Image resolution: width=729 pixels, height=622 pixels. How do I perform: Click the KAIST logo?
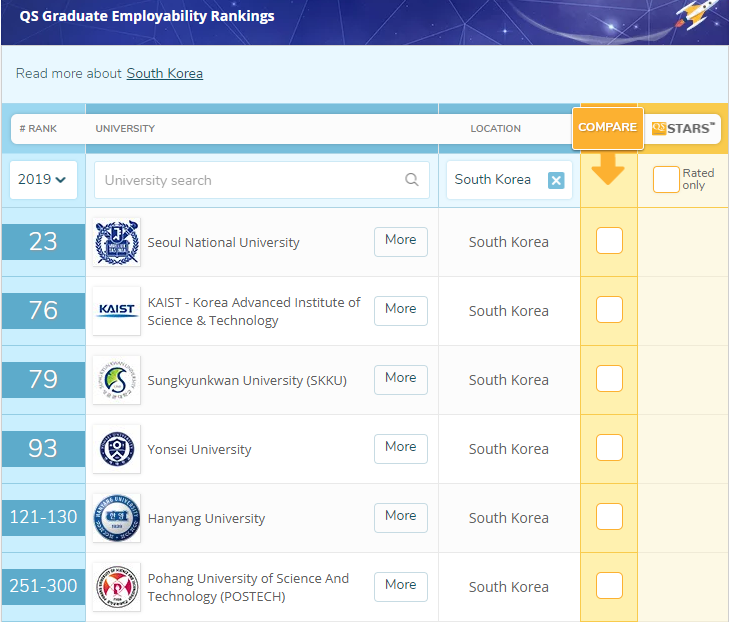click(116, 311)
